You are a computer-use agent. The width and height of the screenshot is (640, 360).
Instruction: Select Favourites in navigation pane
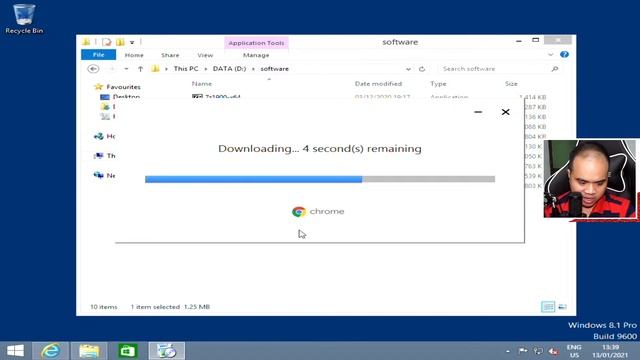tap(123, 87)
